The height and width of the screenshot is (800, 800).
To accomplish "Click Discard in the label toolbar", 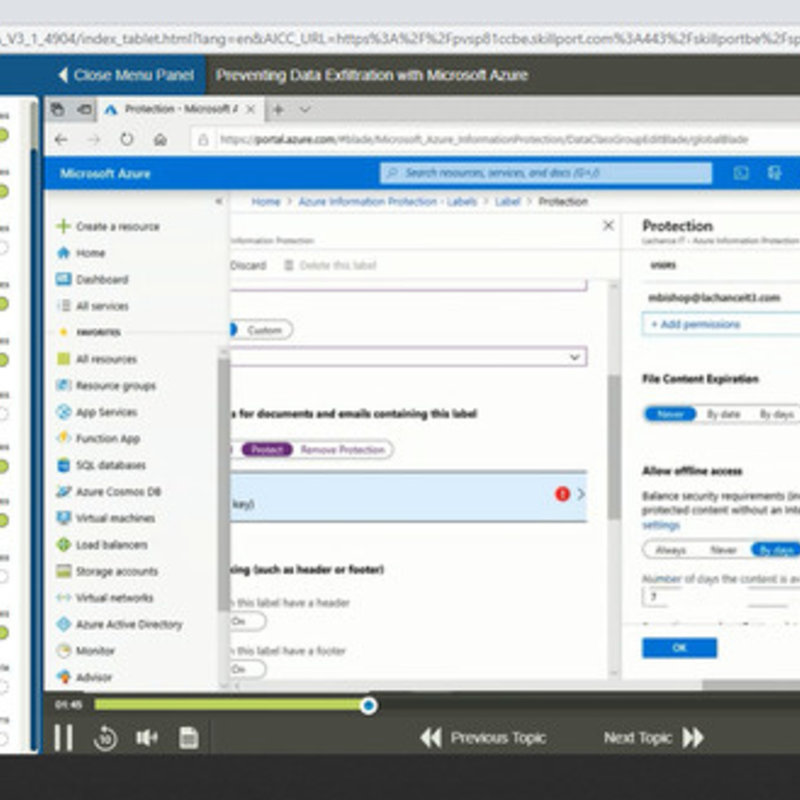I will [x=248, y=265].
